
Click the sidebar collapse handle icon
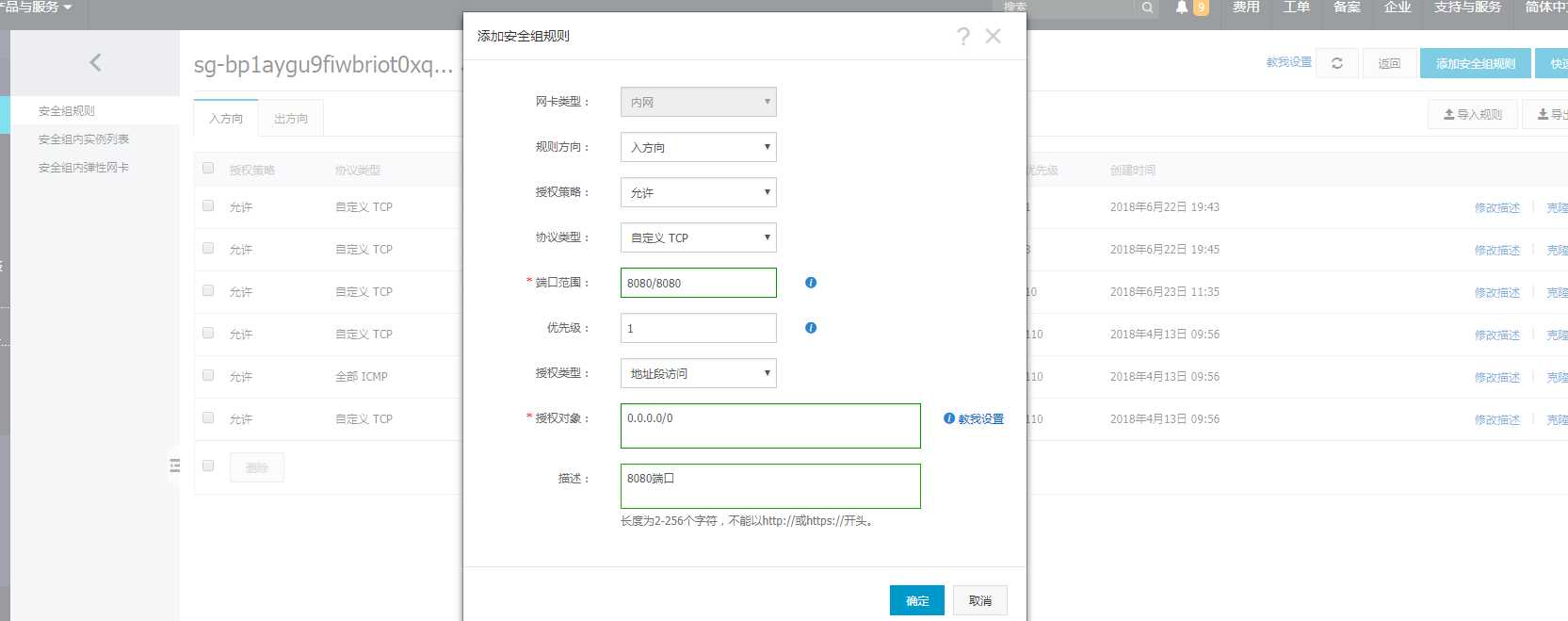(x=174, y=466)
